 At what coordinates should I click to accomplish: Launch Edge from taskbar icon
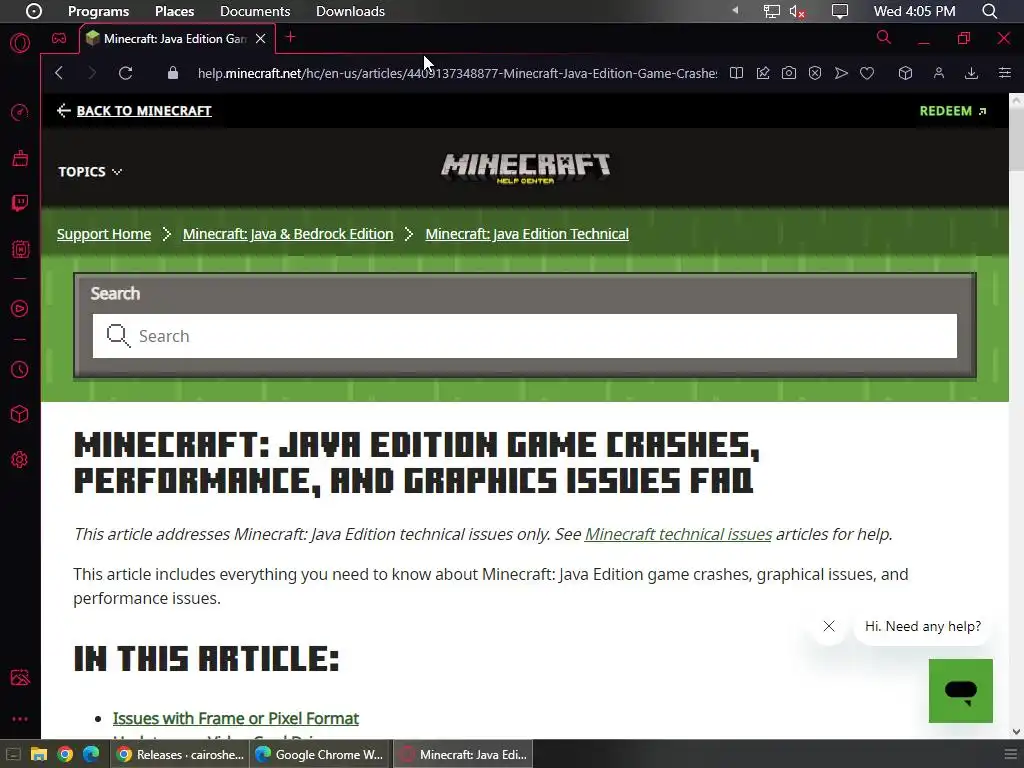[91, 754]
